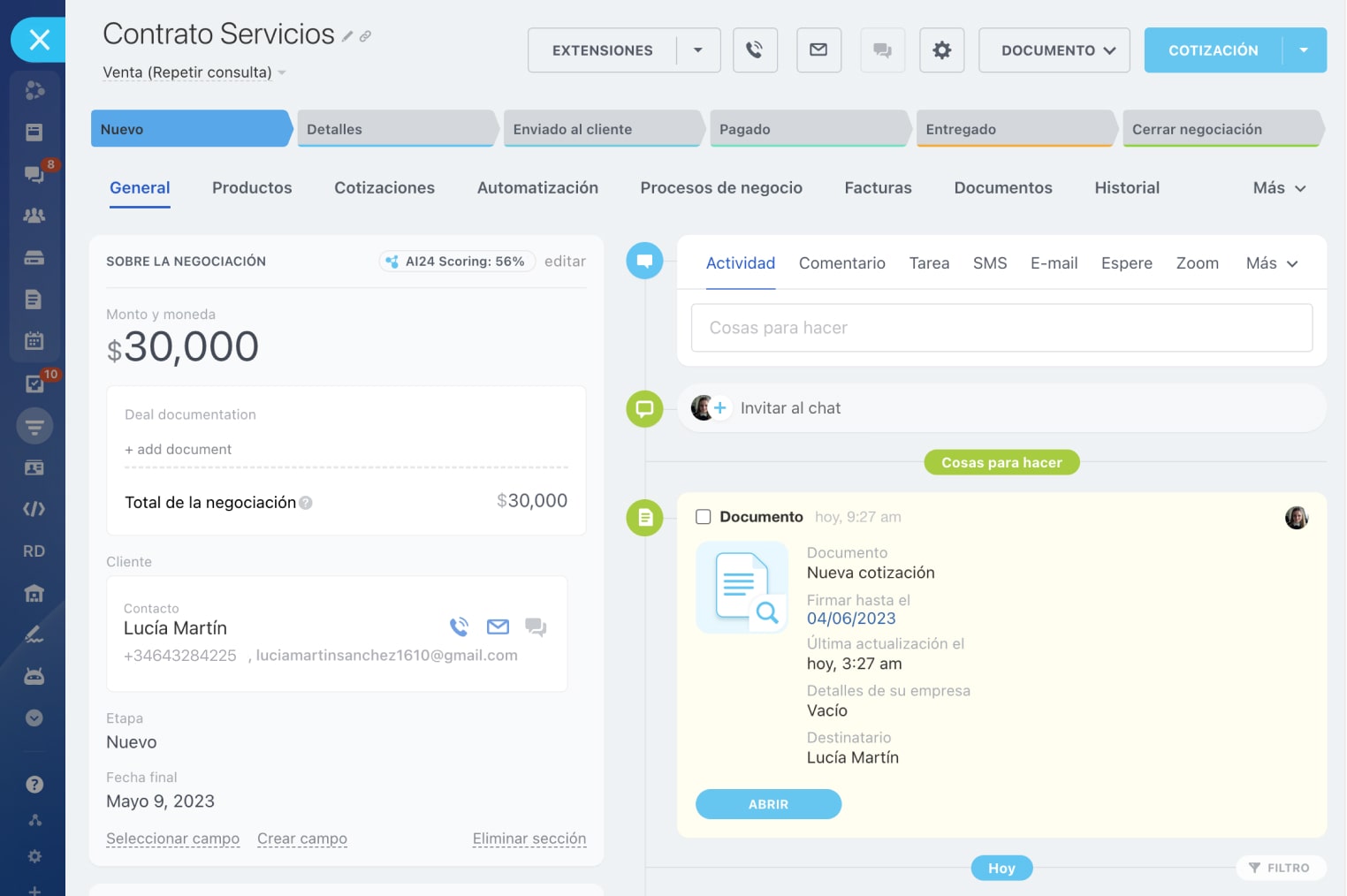1347x896 pixels.
Task: Call Lucía Martín via contact phone icon
Action: coord(459,627)
